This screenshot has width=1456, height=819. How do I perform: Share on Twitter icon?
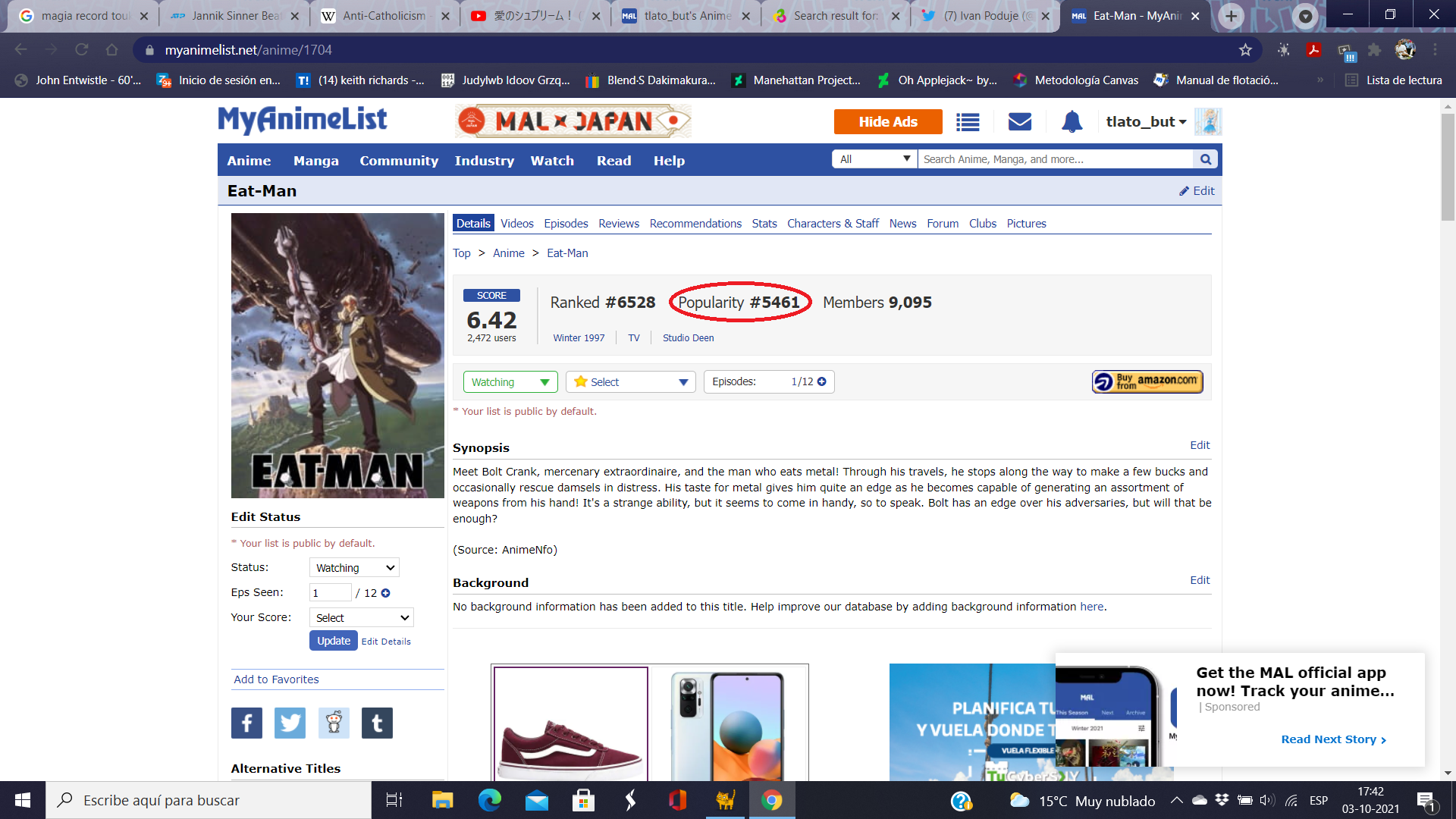(x=290, y=723)
